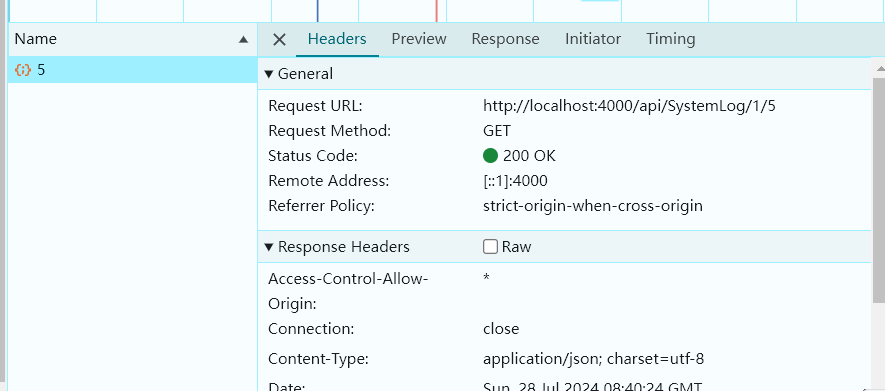Click the red marker line in timeline
This screenshot has height=391, width=885.
click(436, 11)
